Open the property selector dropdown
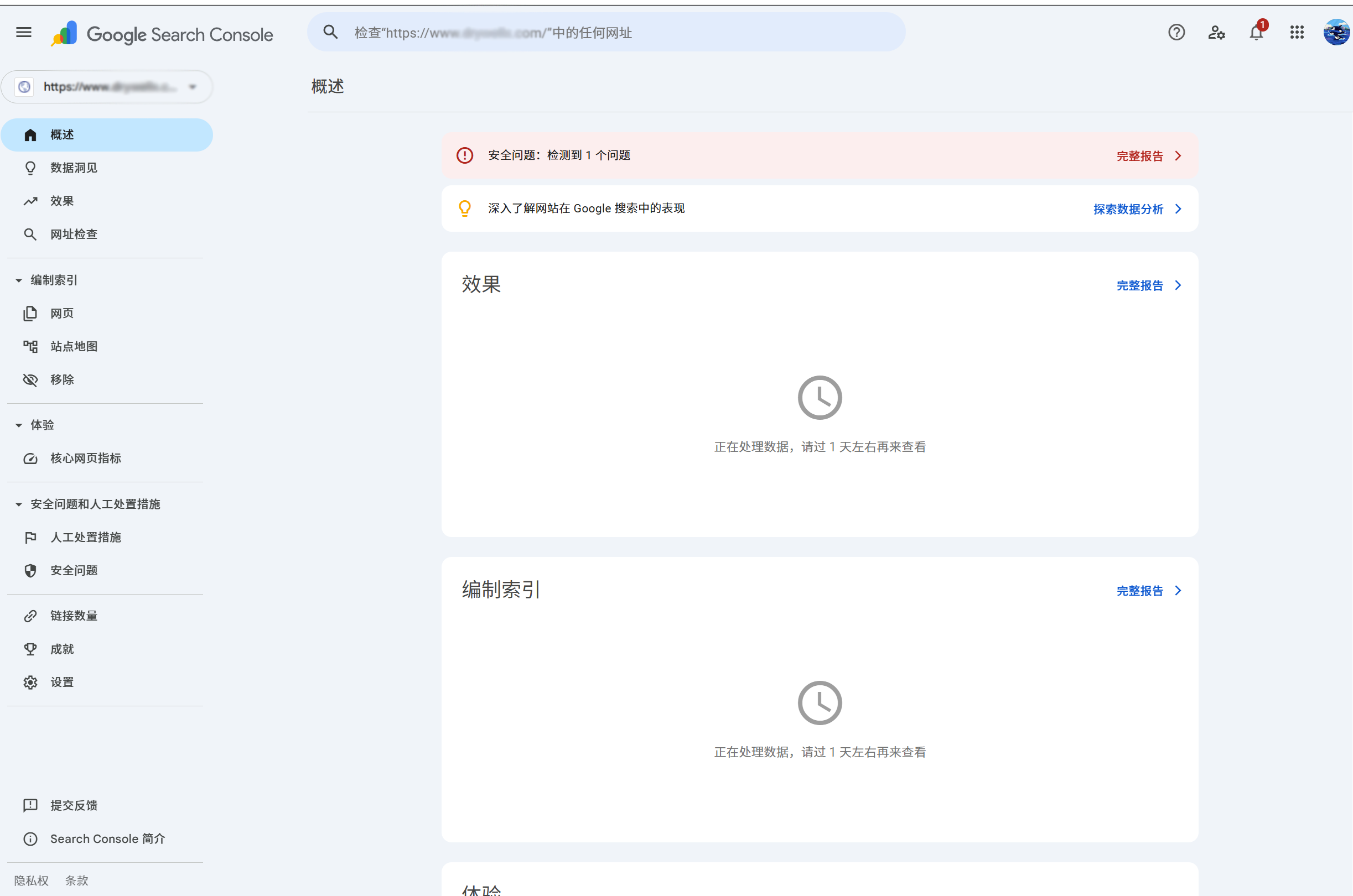Screen dimensions: 1353x896 pos(107,87)
